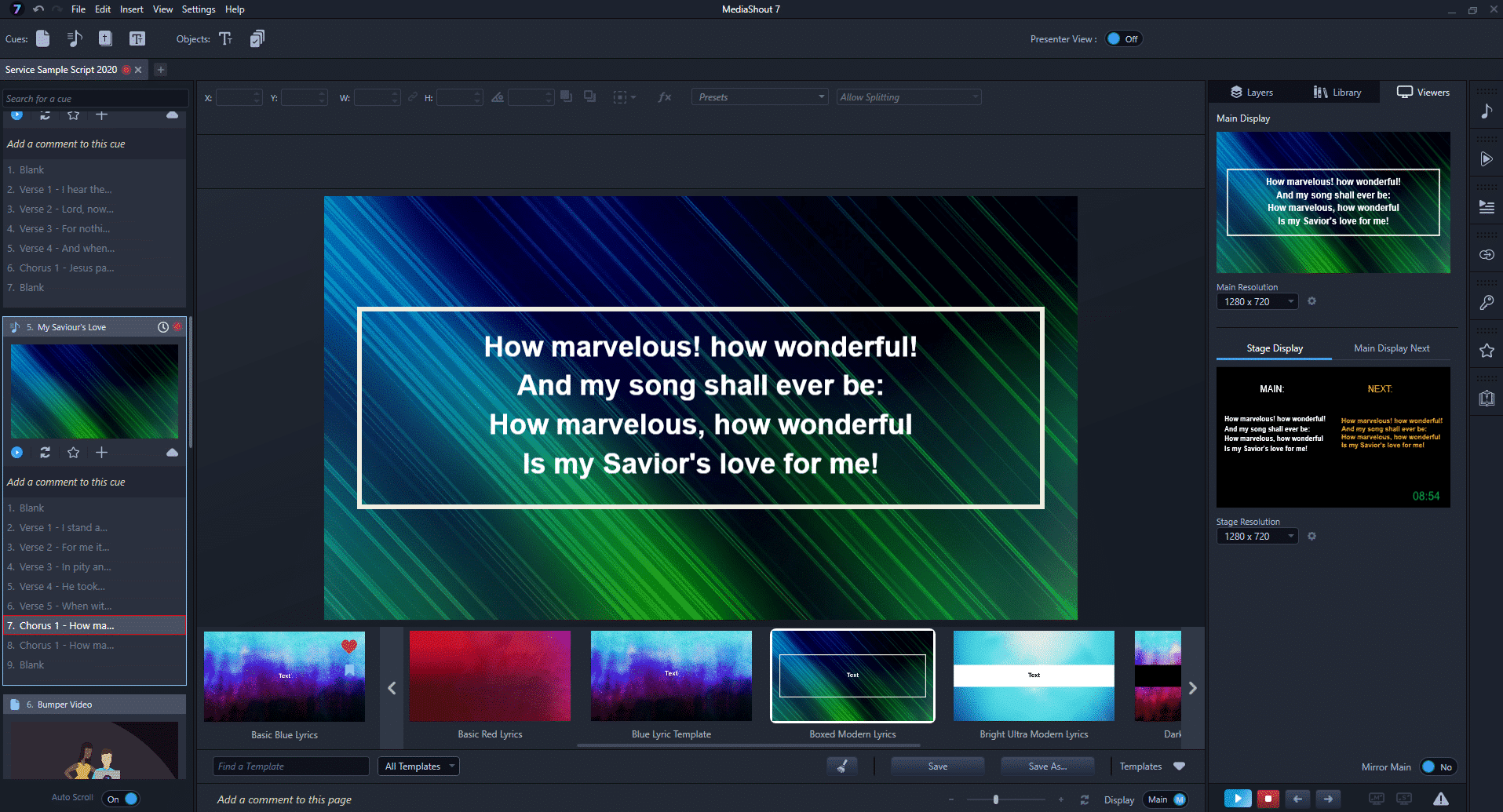Expand the Main Resolution 1280 x 720 dropdown
The height and width of the screenshot is (812, 1503).
pos(1257,302)
